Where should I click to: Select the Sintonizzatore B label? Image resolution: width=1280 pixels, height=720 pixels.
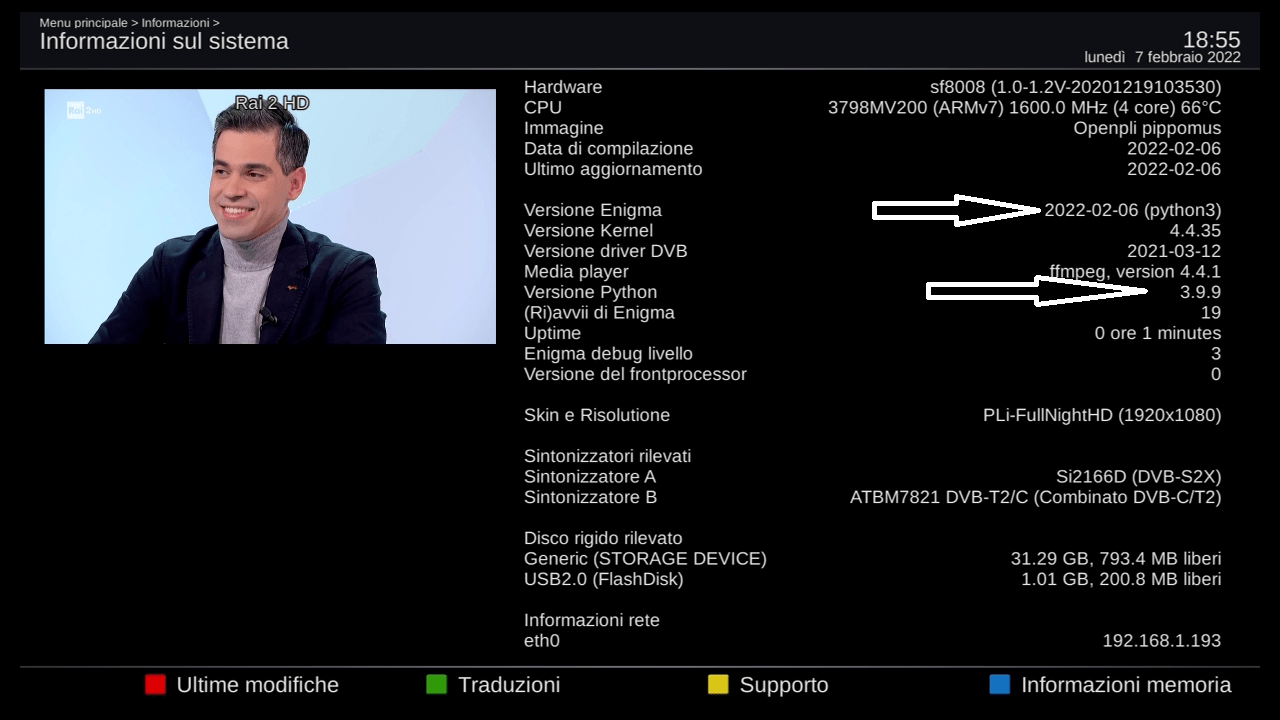[590, 497]
